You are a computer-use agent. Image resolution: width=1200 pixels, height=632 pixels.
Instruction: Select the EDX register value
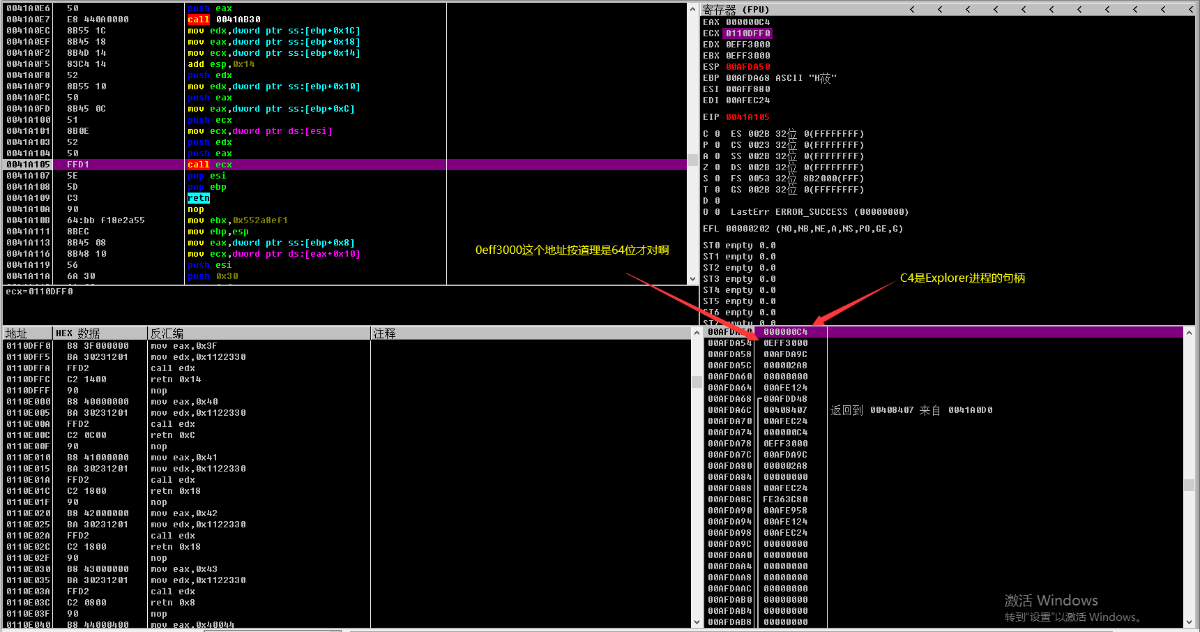(747, 44)
